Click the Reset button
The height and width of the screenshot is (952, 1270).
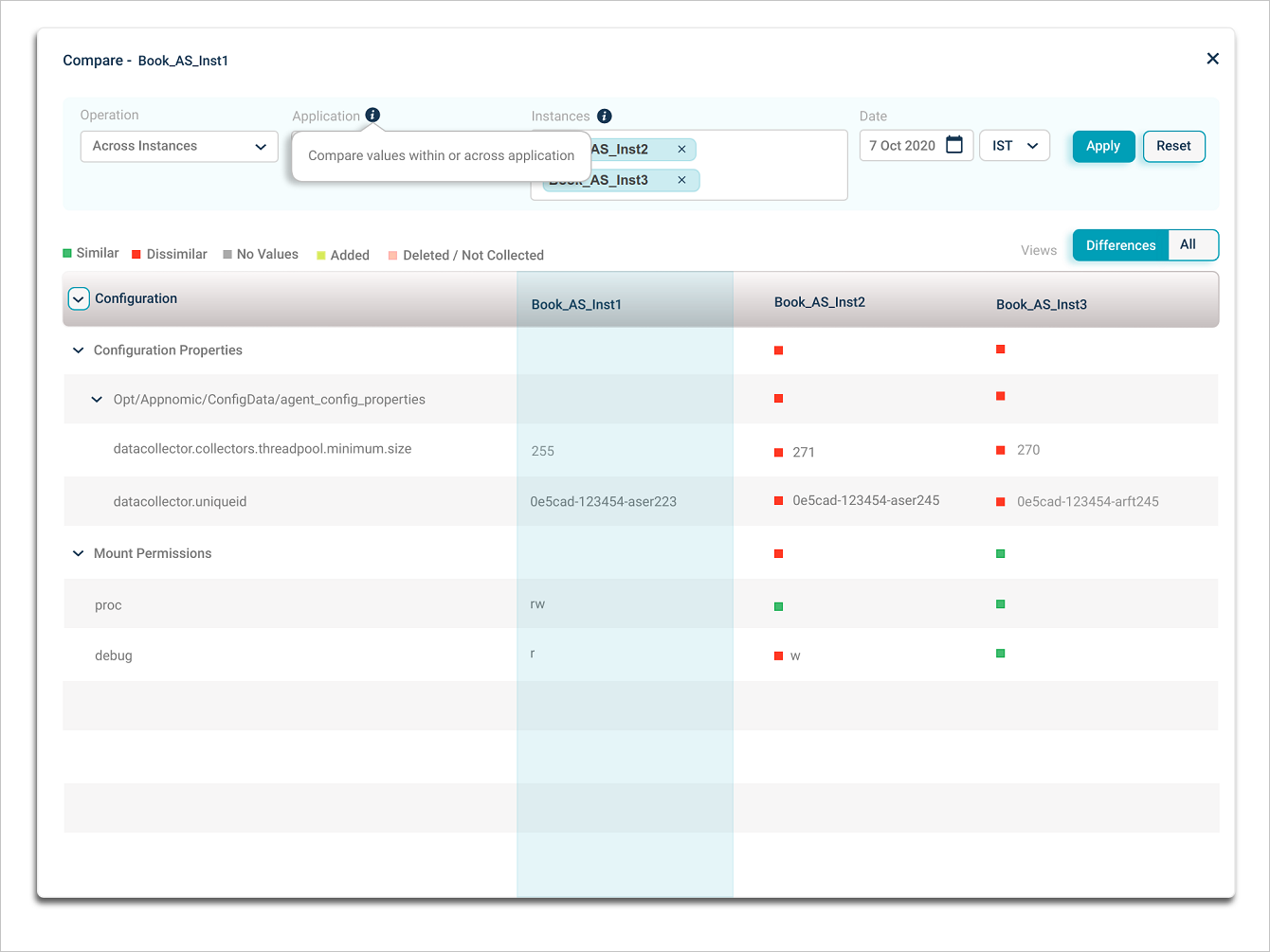(x=1173, y=147)
